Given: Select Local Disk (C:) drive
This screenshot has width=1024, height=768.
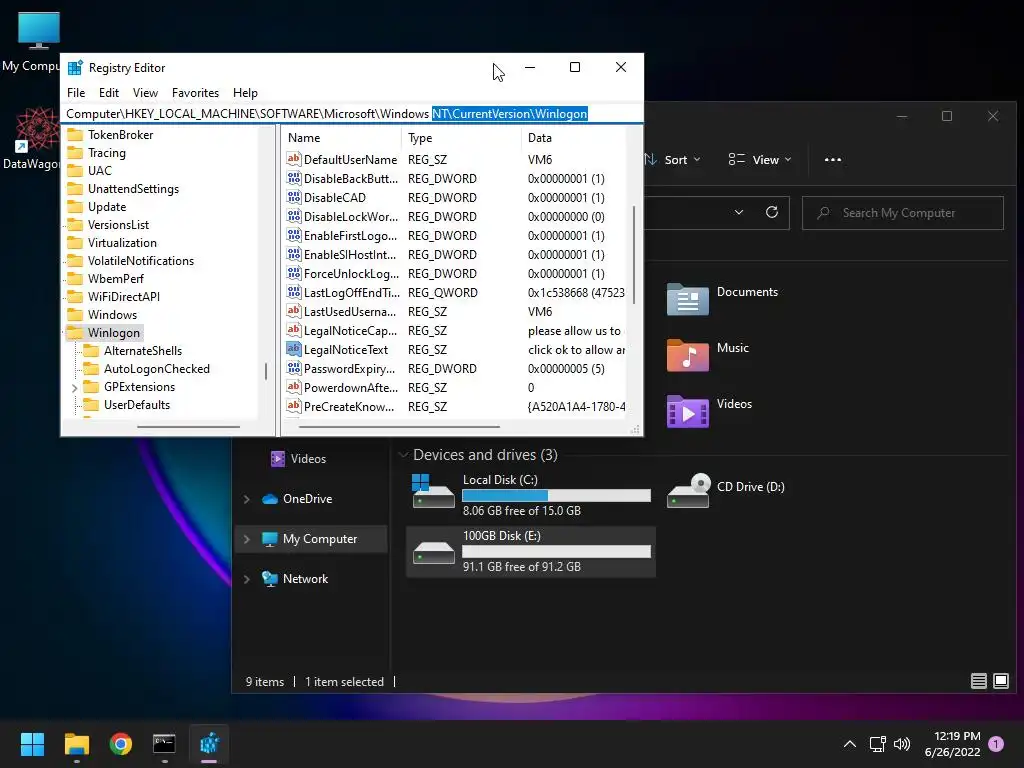Looking at the screenshot, I should click(x=531, y=495).
